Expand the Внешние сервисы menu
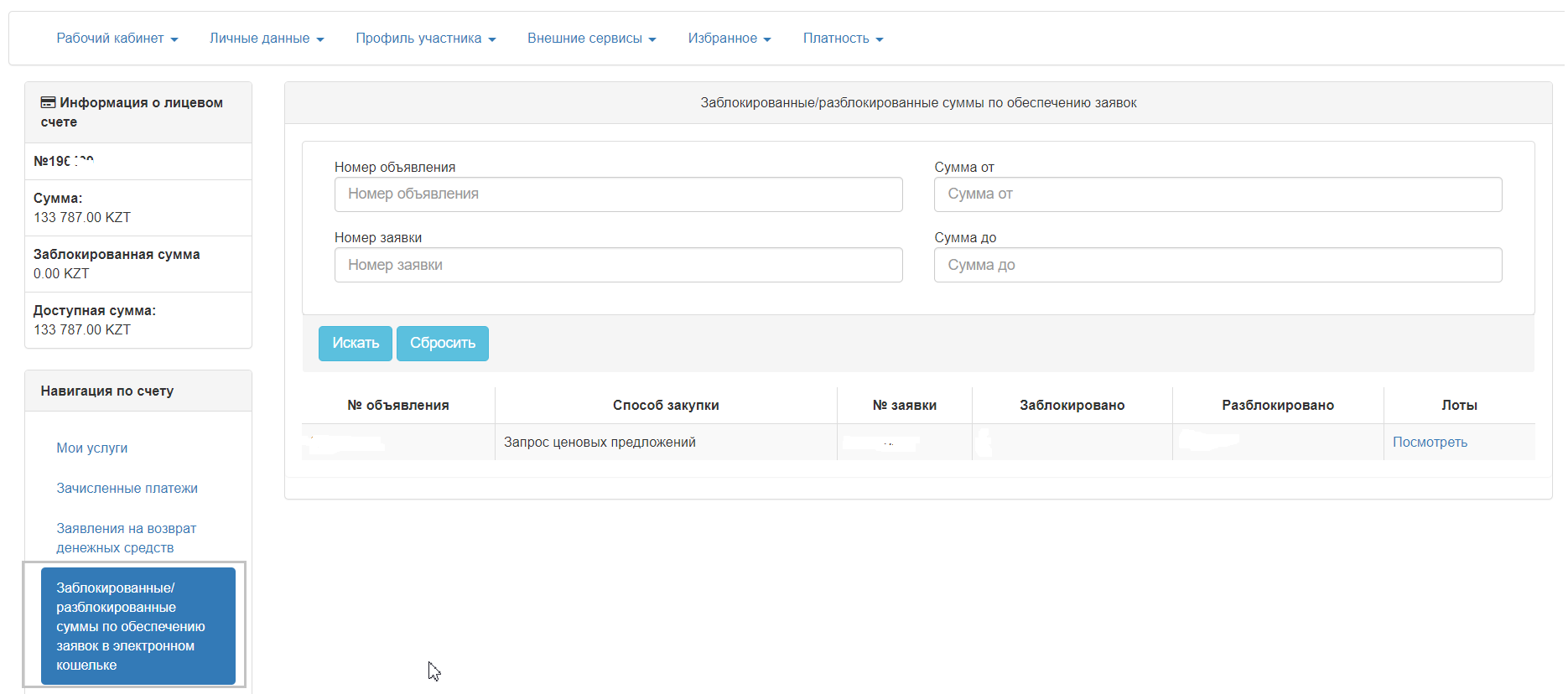The image size is (1568, 694). (x=591, y=39)
